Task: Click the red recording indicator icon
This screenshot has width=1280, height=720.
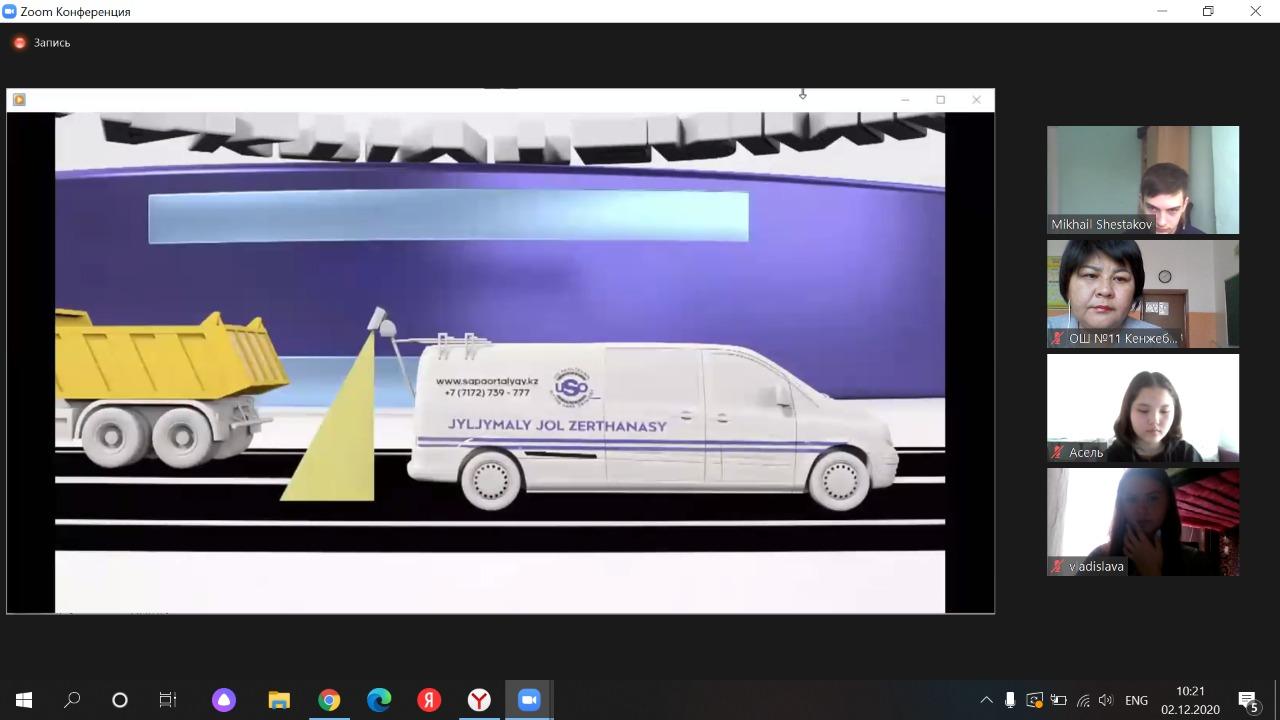Action: 19,43
